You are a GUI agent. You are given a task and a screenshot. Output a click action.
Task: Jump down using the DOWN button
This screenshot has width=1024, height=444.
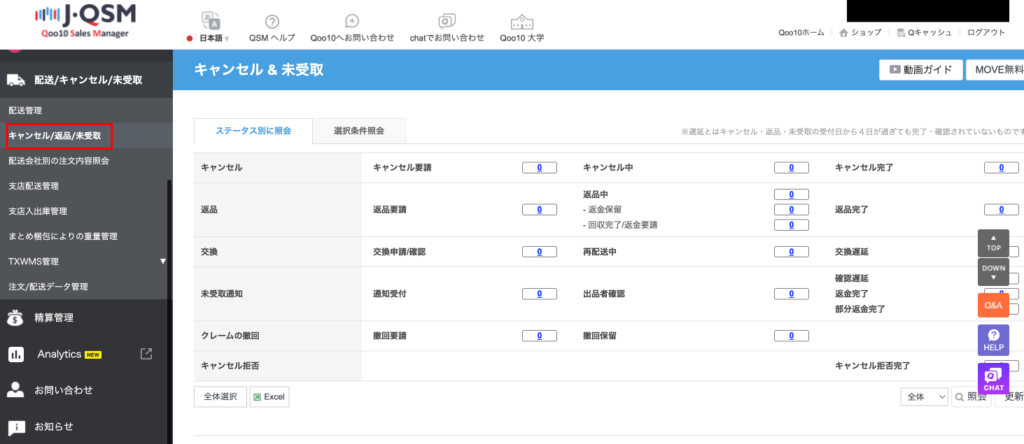pyautogui.click(x=993, y=272)
